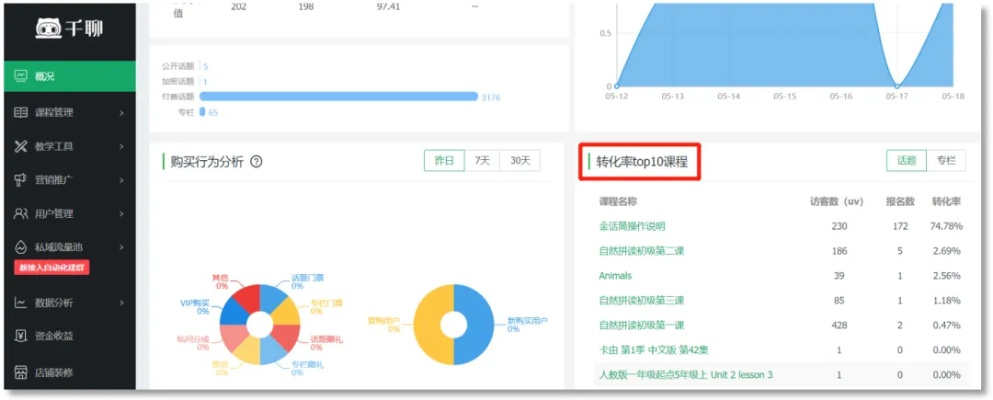The image size is (993, 400).
Task: Expand the 私域流量池 submenu arrow
Action: pyautogui.click(x=121, y=247)
